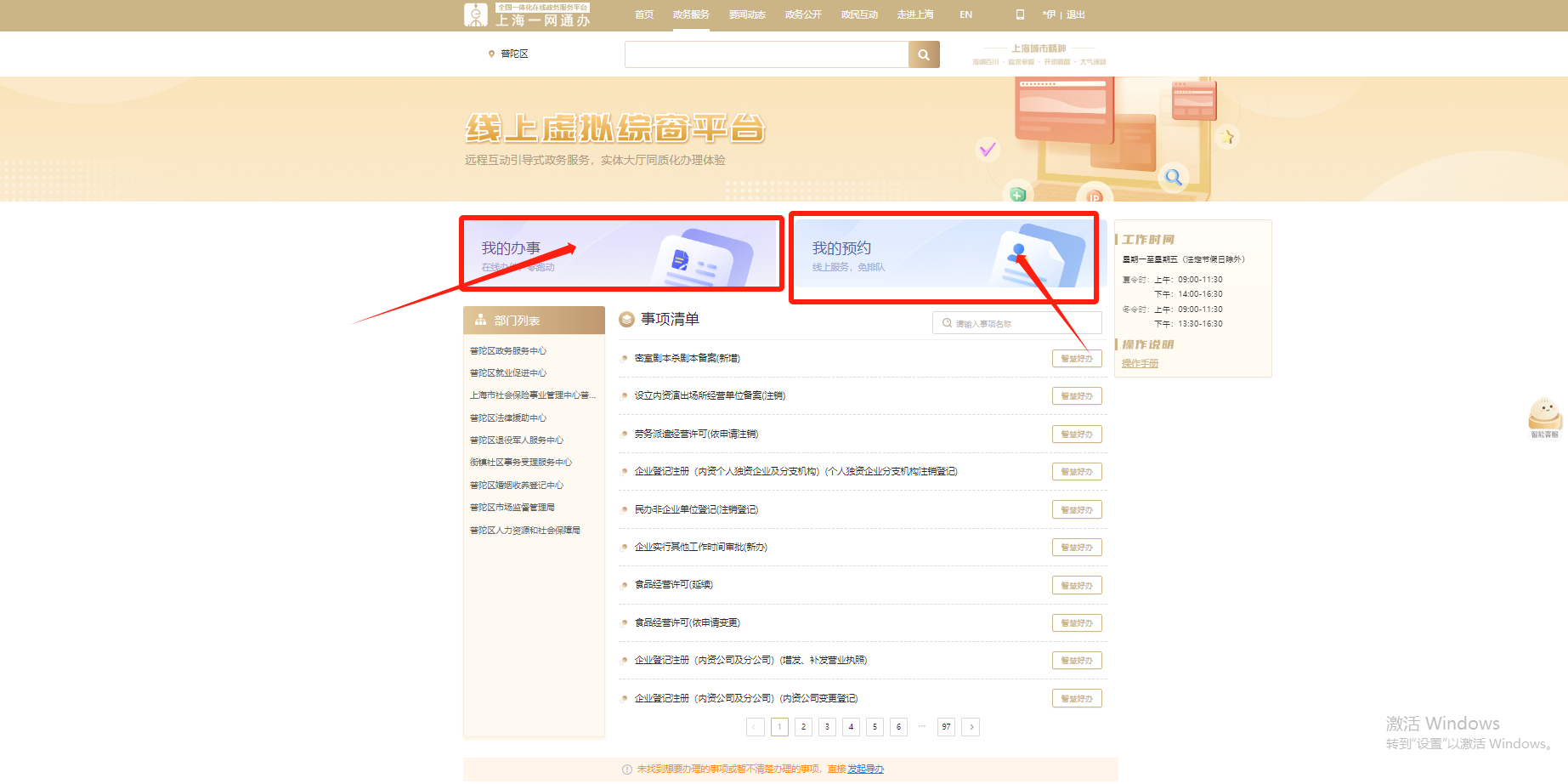Open the 政务公开 navigation menu item
Image resolution: width=1568 pixels, height=784 pixels.
(803, 14)
